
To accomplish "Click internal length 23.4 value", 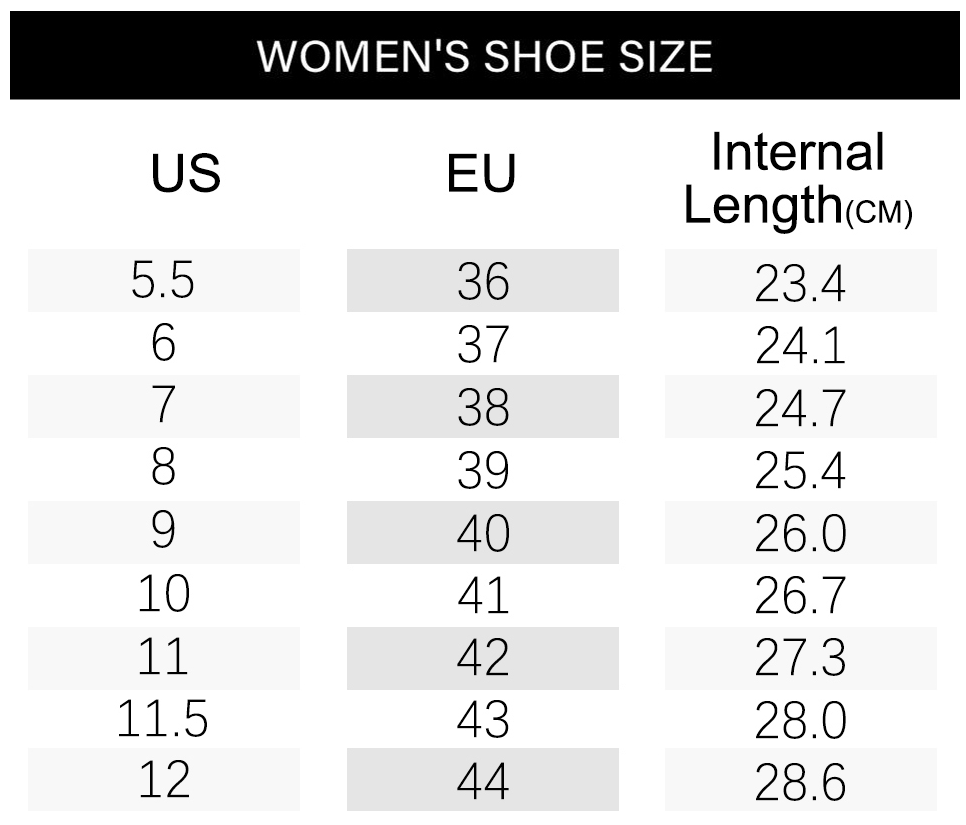I will (800, 283).
